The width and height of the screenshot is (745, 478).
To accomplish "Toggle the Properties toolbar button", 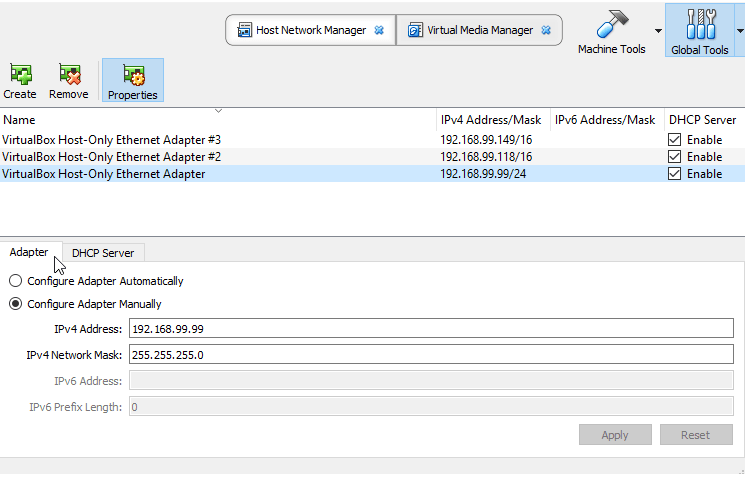I will click(x=133, y=80).
